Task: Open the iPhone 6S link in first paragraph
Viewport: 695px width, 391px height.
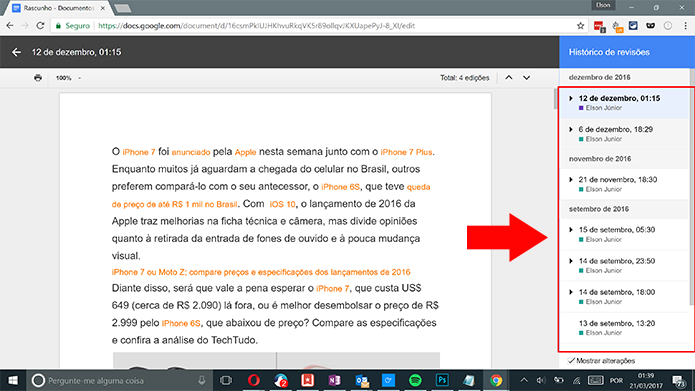Action: tap(340, 187)
